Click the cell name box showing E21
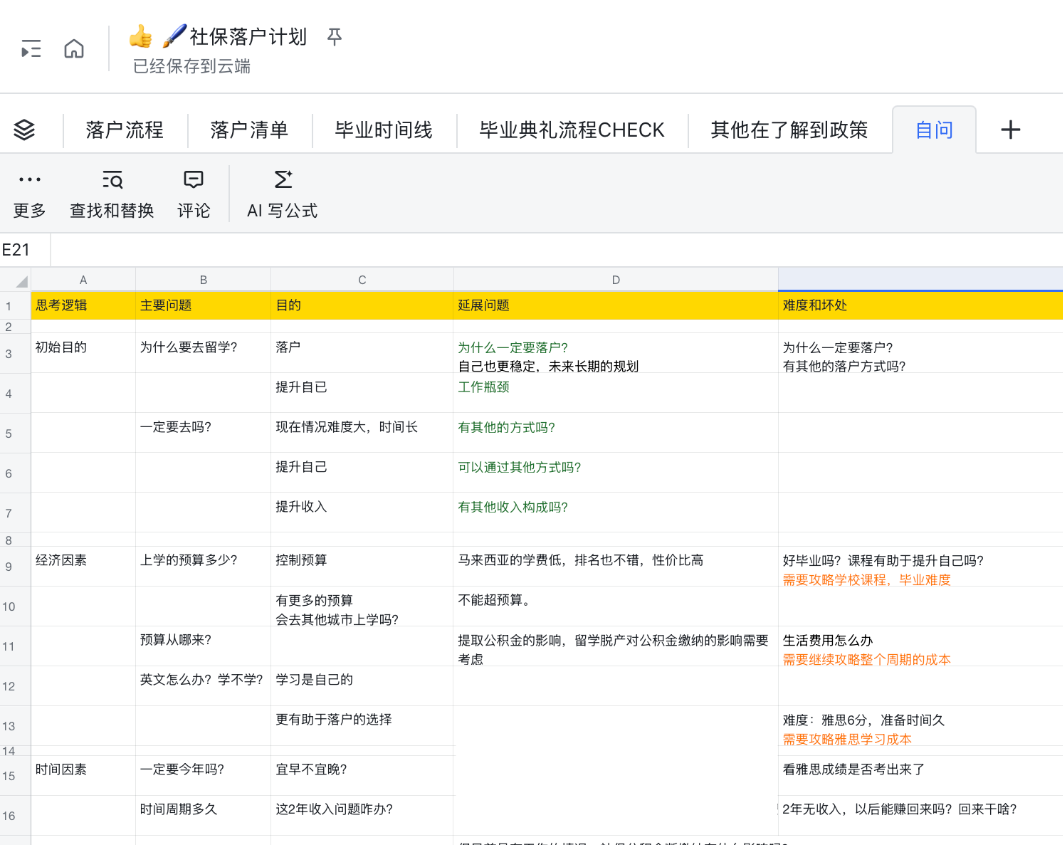1063x845 pixels. tap(25, 250)
